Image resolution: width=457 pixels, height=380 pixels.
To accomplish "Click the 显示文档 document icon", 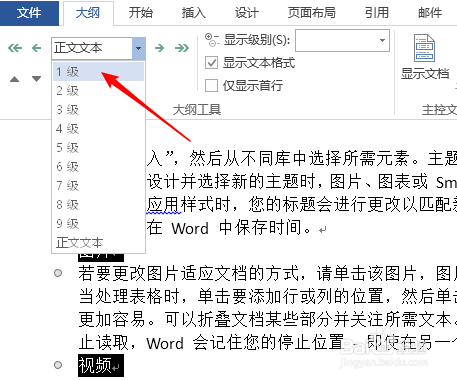I will [424, 48].
